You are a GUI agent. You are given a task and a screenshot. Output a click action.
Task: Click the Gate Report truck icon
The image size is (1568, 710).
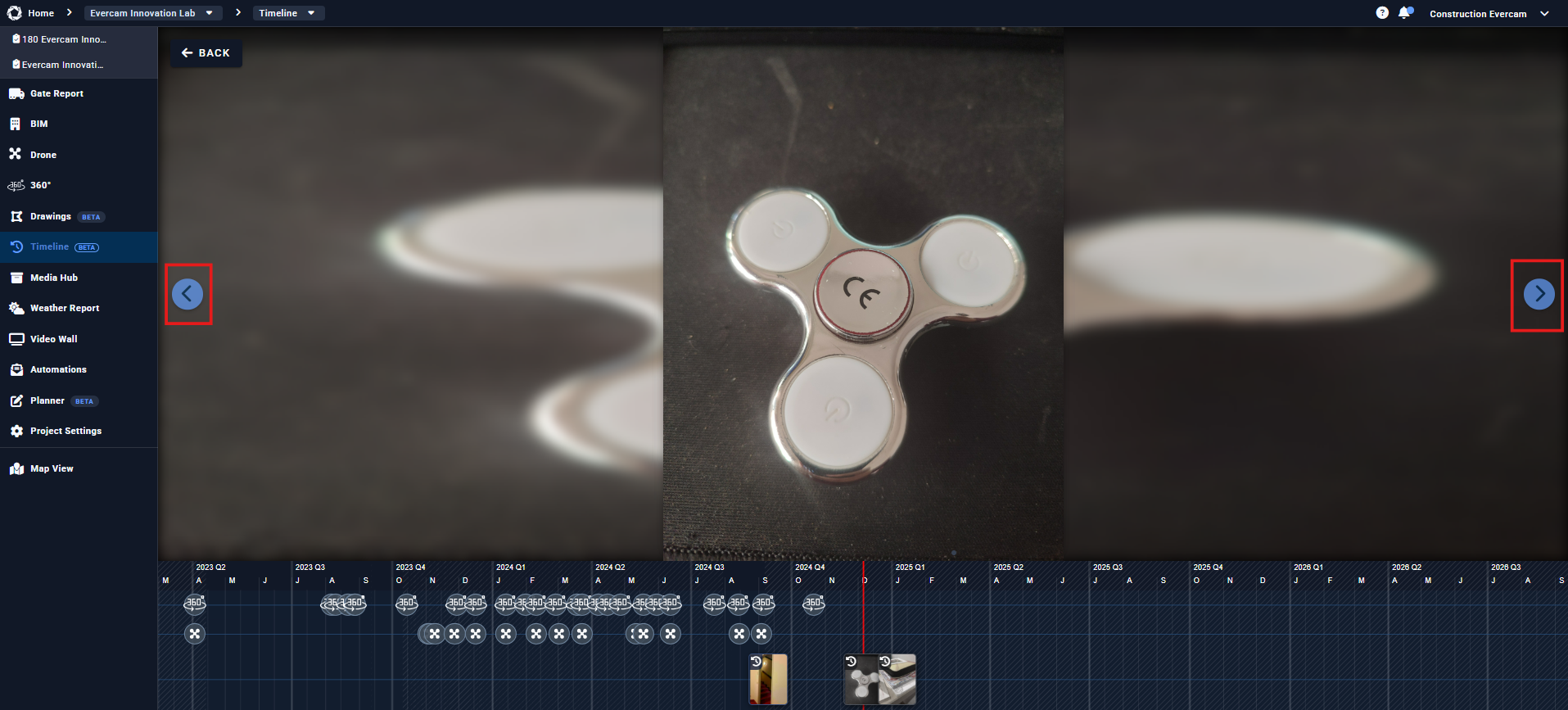point(16,93)
